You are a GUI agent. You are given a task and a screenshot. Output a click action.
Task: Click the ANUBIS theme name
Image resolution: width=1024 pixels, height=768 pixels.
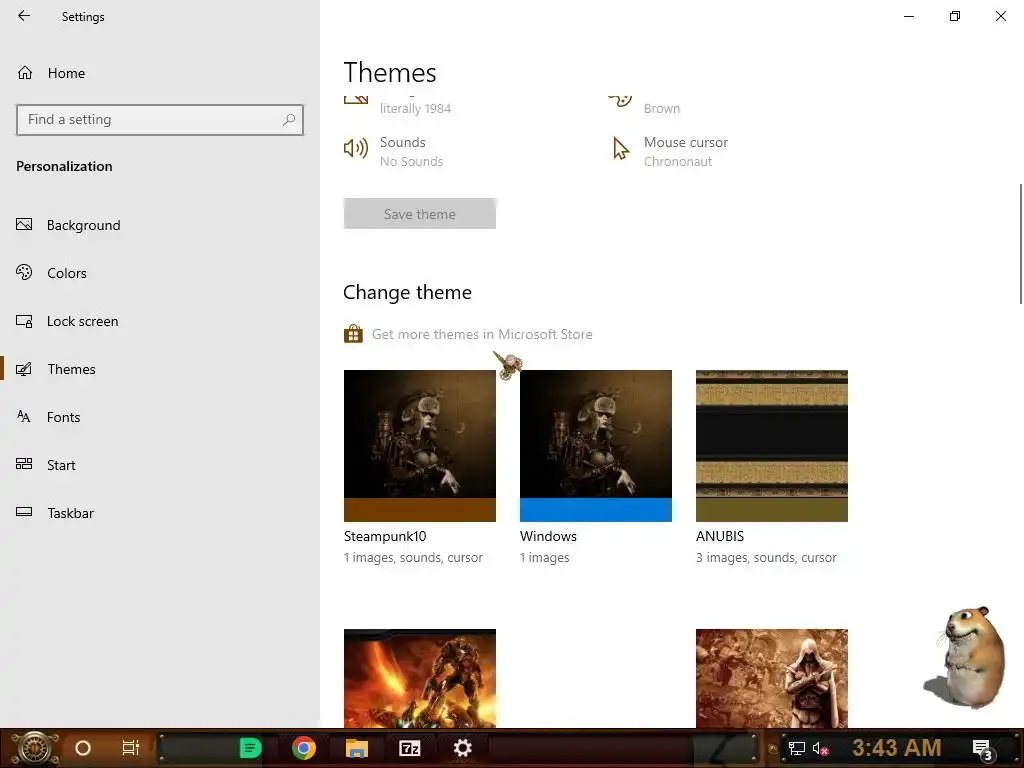pyautogui.click(x=720, y=536)
